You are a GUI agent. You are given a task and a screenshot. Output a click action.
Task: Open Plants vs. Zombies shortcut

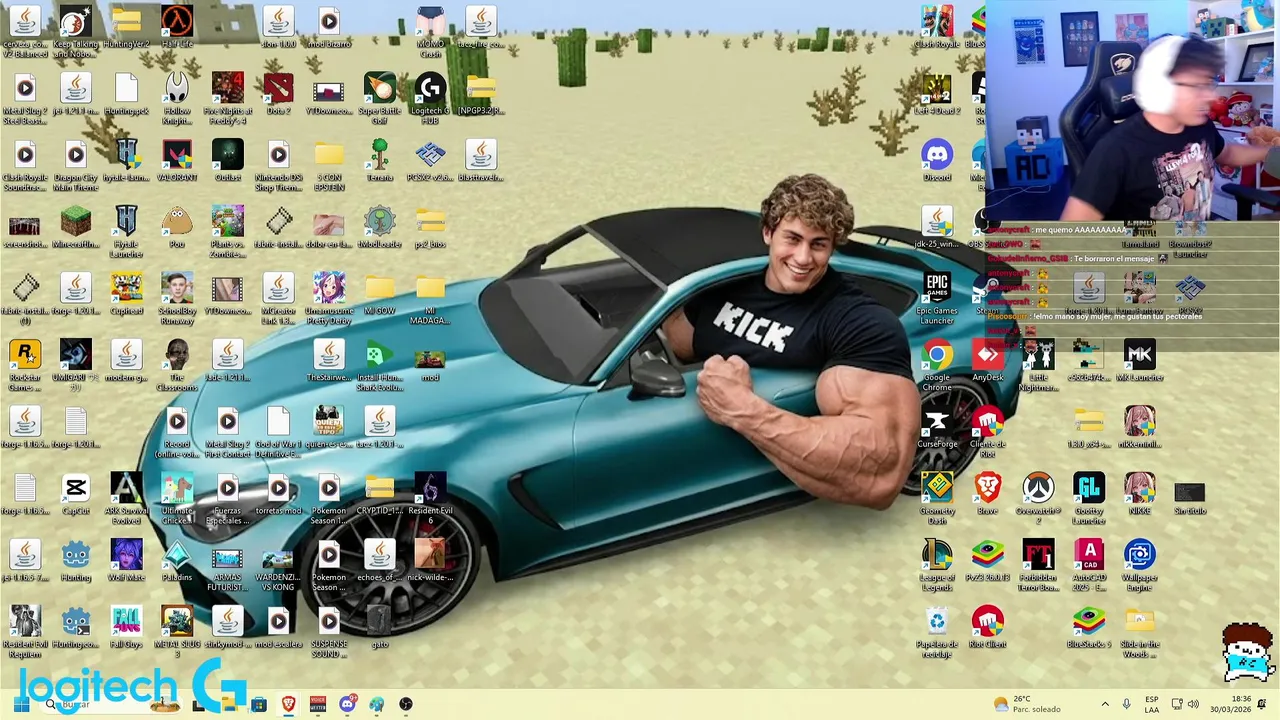227,222
